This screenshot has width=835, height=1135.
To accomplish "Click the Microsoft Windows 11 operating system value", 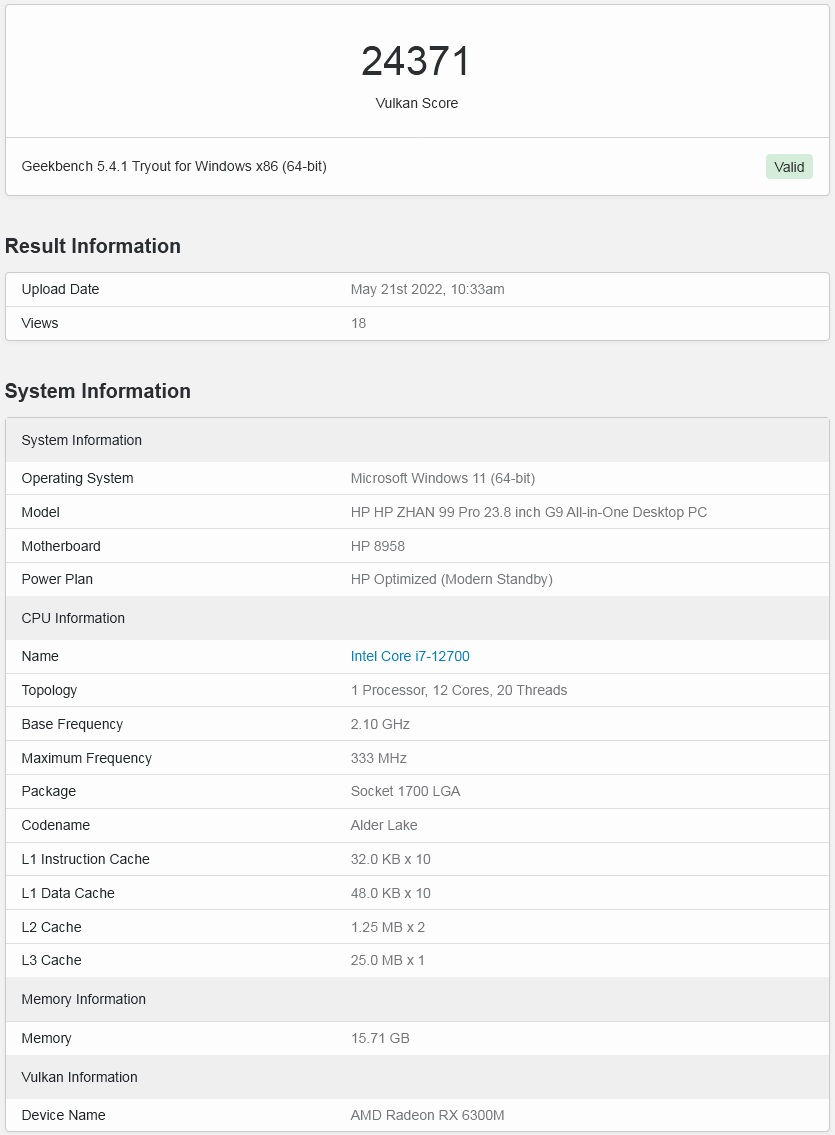I will 442,479.
